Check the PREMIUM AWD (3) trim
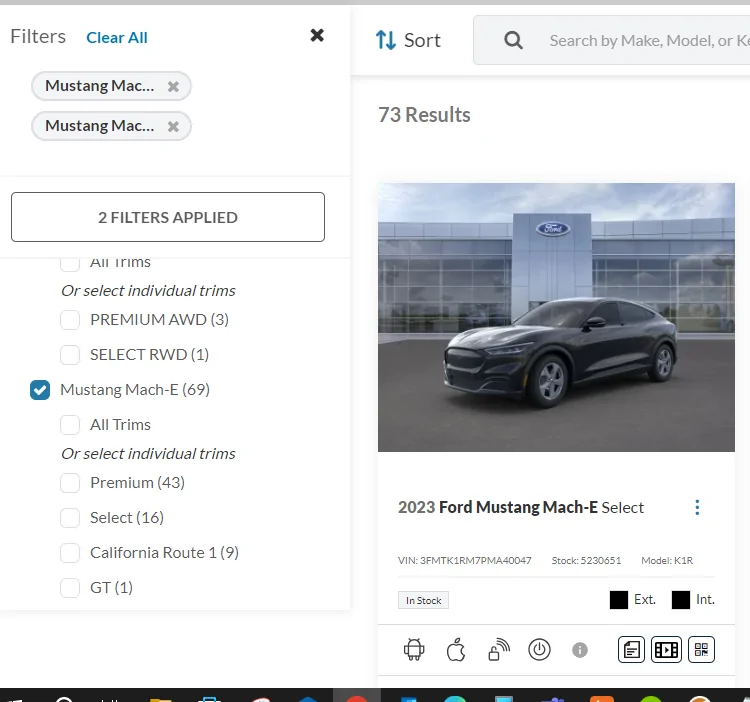The height and width of the screenshot is (702, 750). (70, 319)
